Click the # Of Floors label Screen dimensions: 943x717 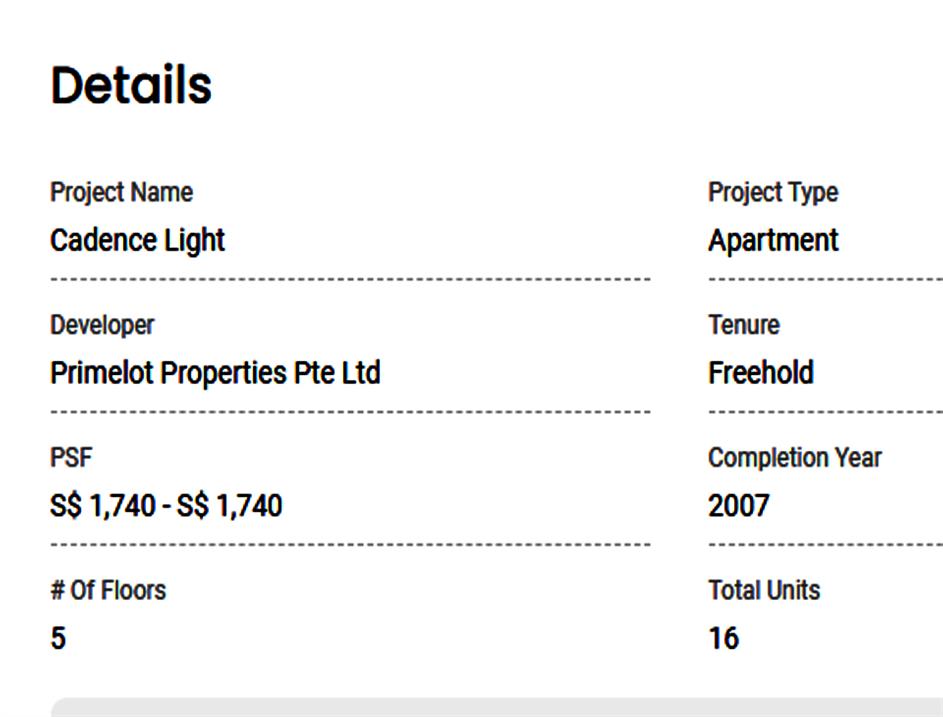tap(108, 590)
